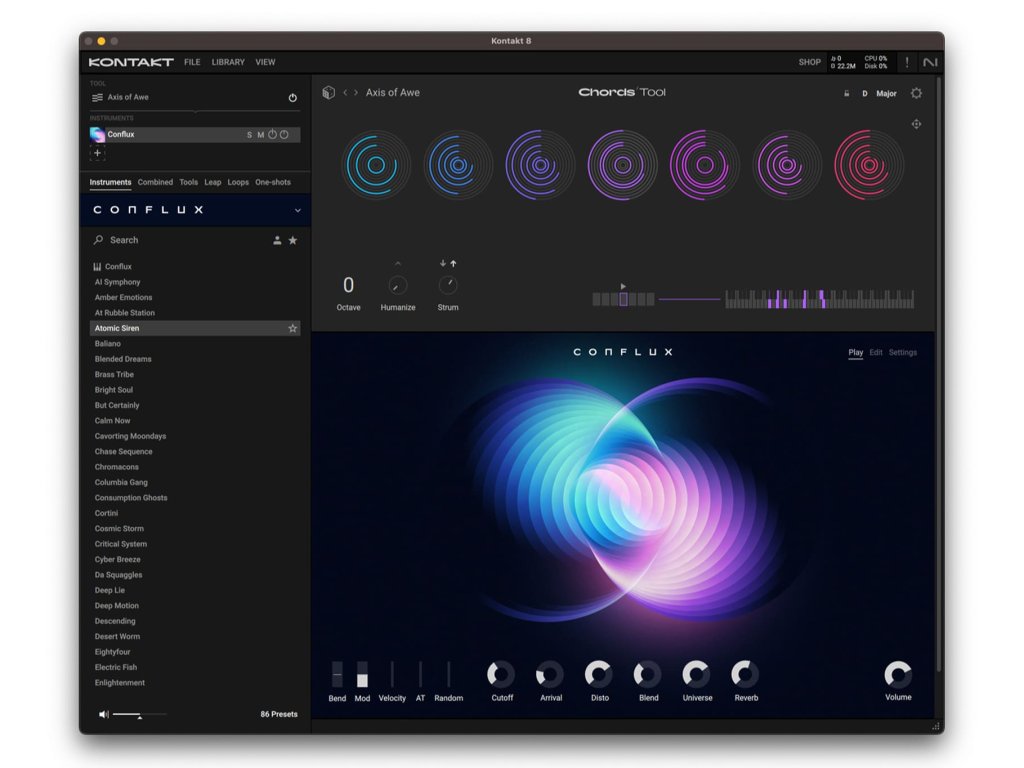The image size is (1024, 768).
Task: Click the mini keyboard display
Action: (x=820, y=299)
